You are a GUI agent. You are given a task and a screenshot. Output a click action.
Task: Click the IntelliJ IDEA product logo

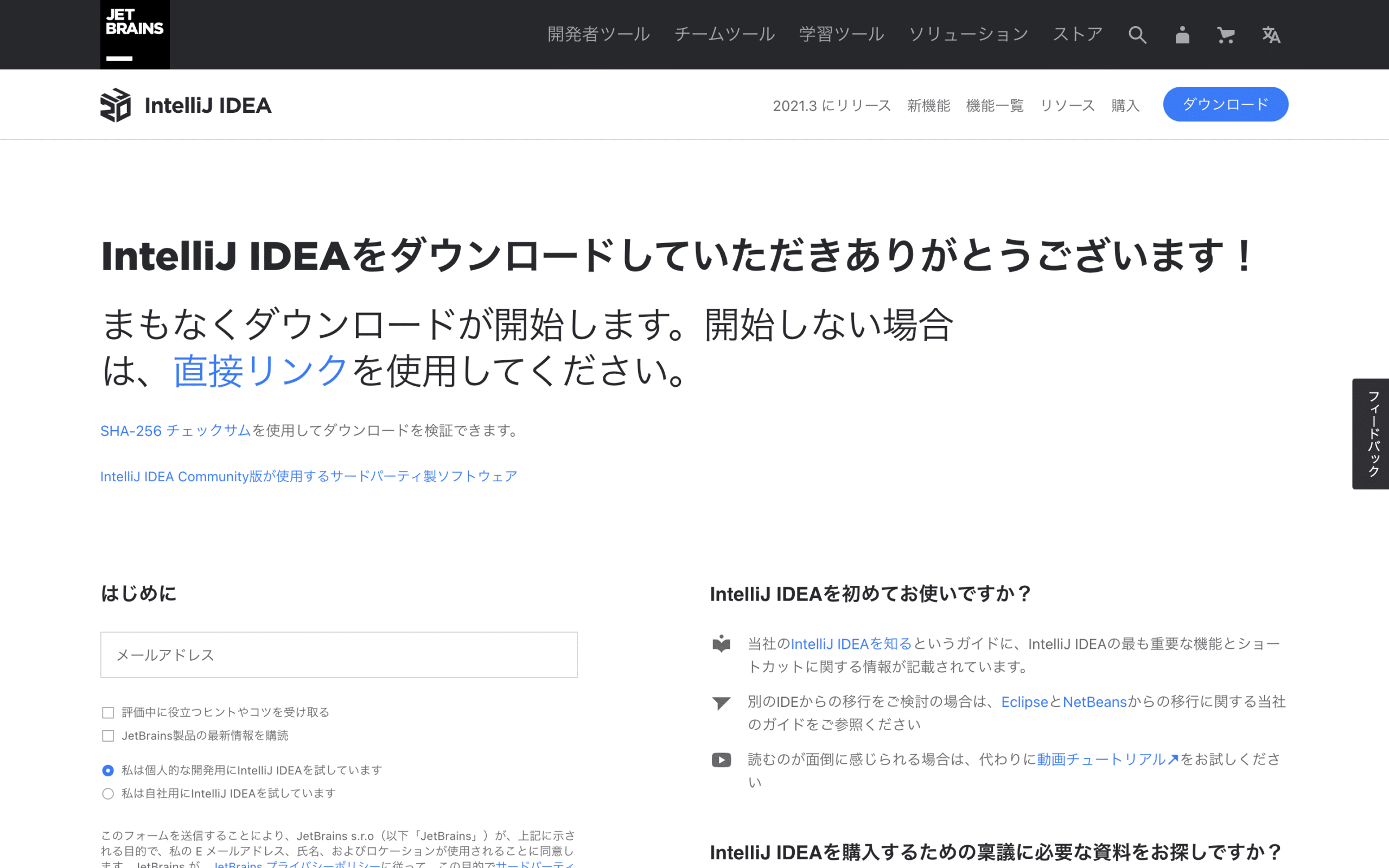coord(116,105)
